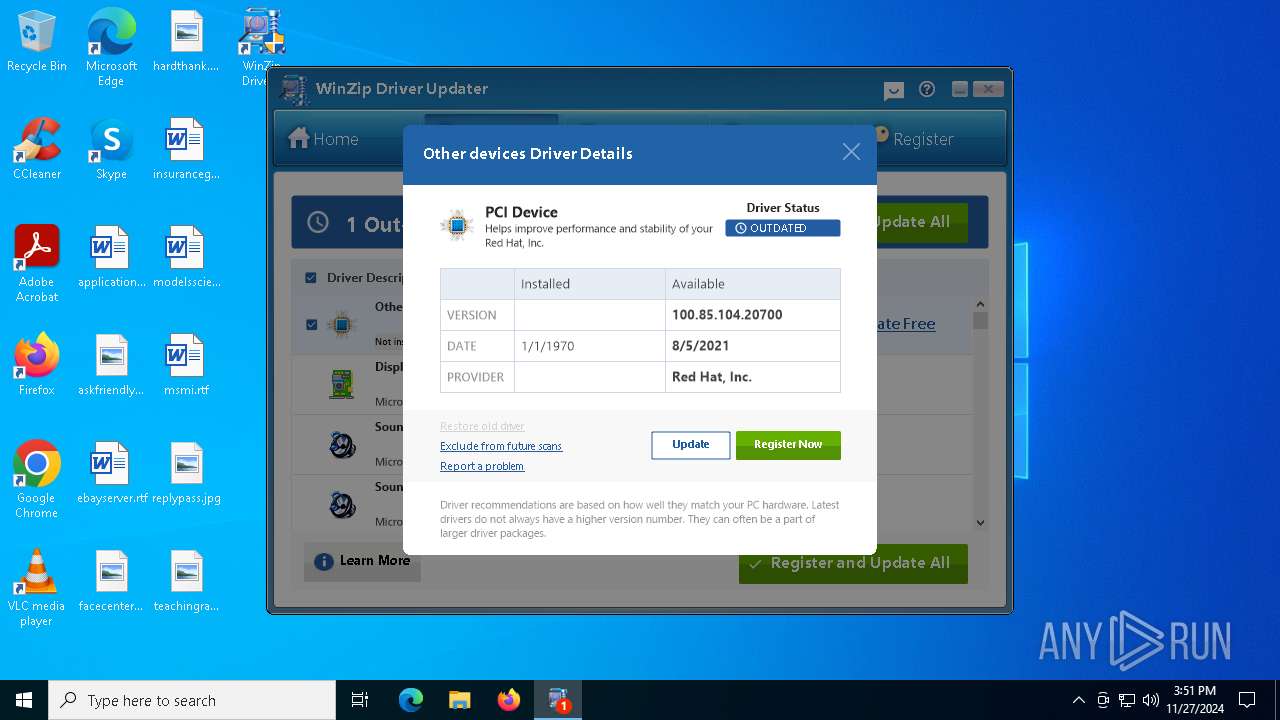
Task: Select msmi.rtf file on desktop
Action: point(186,366)
